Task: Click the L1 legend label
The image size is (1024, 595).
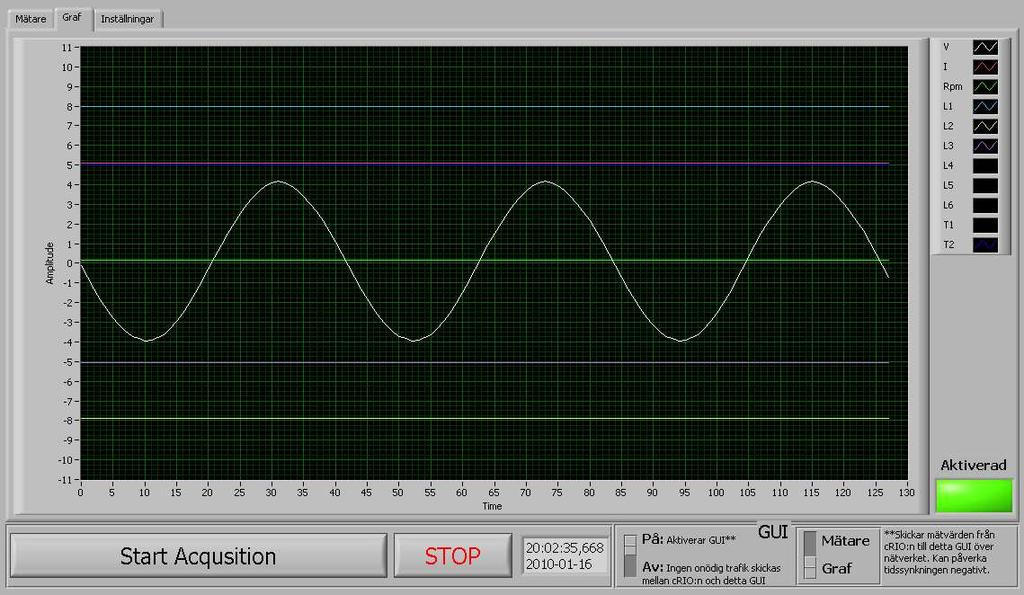Action: [948, 106]
